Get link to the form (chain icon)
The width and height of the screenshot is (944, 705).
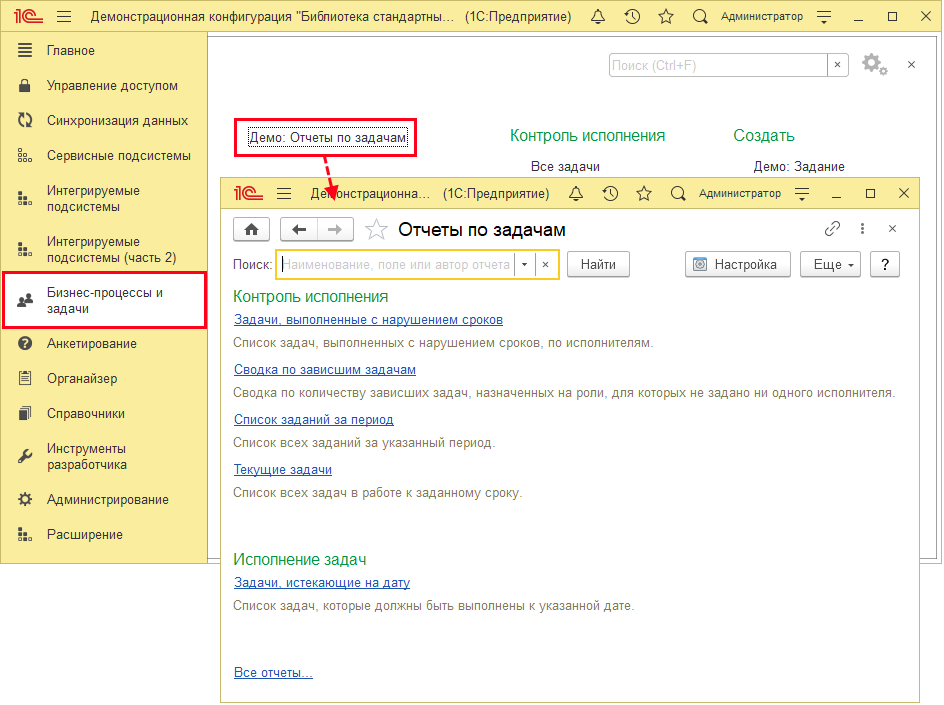(833, 229)
